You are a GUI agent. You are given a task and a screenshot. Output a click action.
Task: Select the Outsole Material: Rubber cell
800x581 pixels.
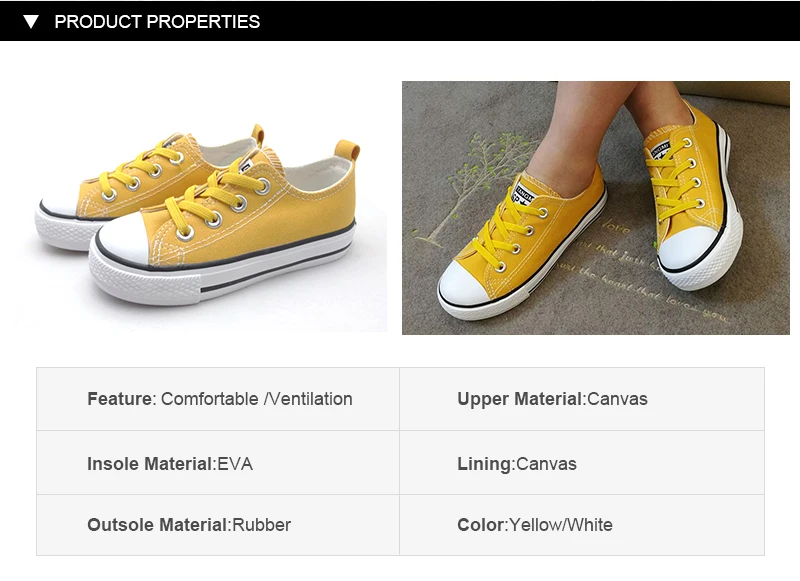pos(218,525)
